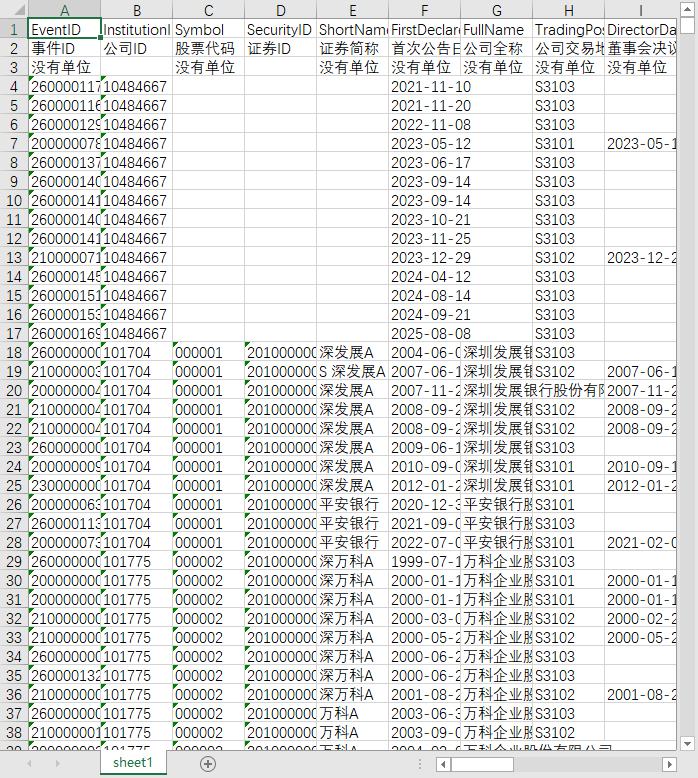Open the sheet1 tab

coord(133,763)
